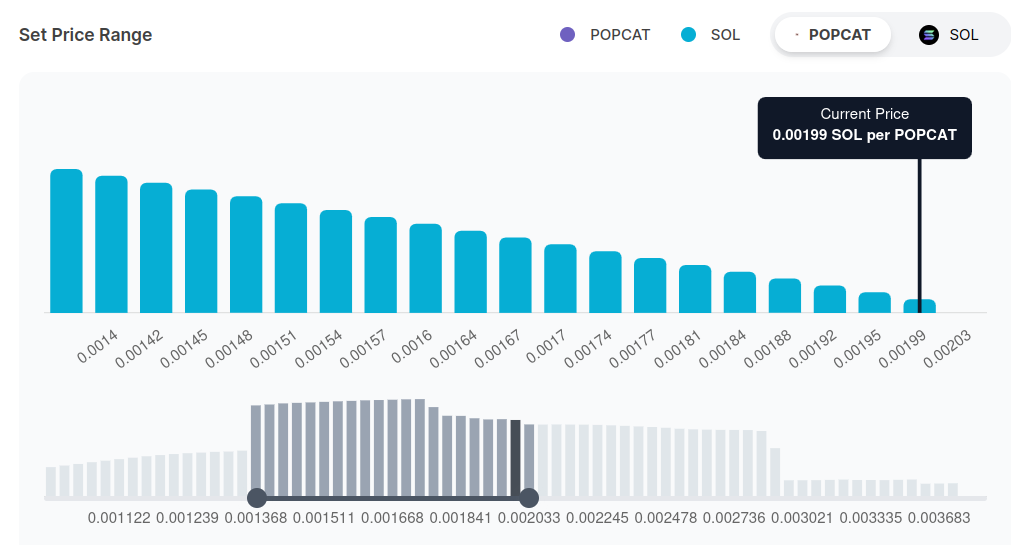Click the 0.002033 axis label
The image size is (1011, 545).
(529, 518)
